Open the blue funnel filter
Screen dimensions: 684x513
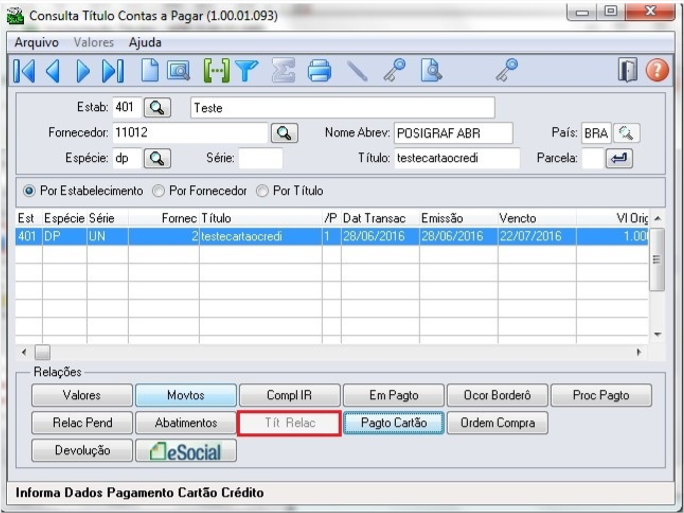(247, 71)
